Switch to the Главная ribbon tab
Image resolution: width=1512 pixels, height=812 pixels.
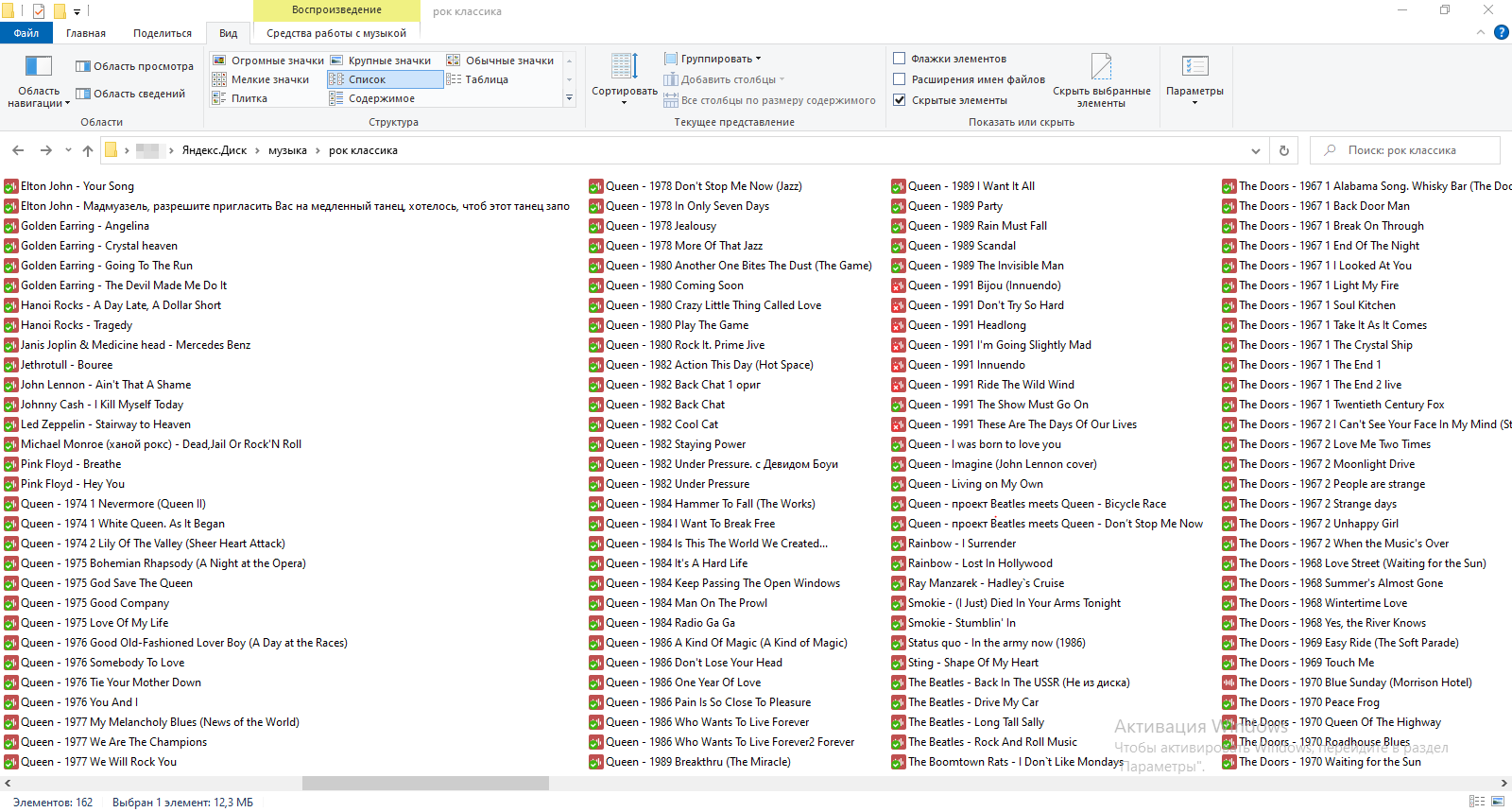point(86,33)
